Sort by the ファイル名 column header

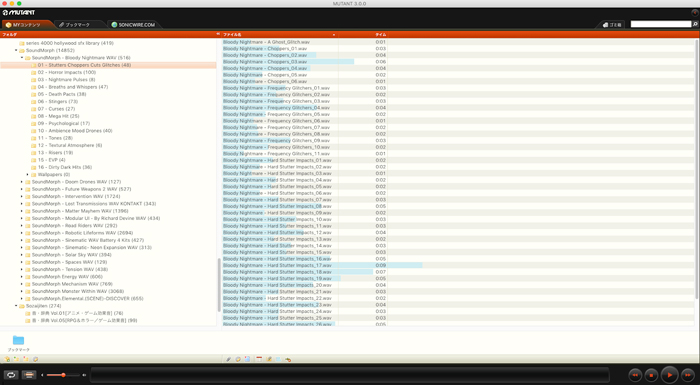pos(279,34)
